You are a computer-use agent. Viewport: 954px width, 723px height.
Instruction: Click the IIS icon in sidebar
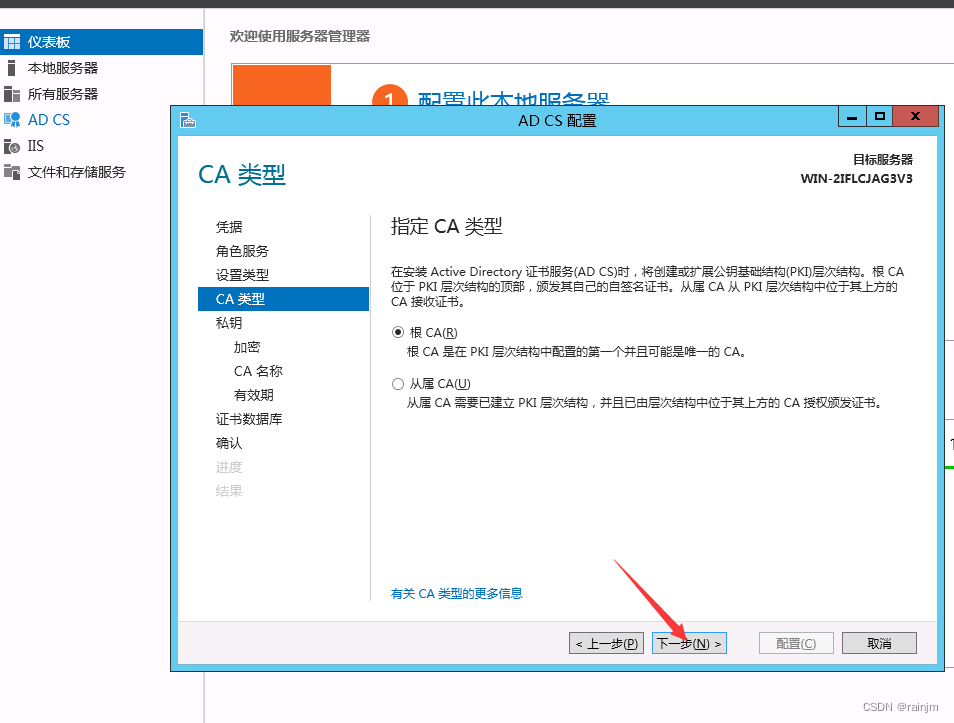tap(12, 146)
